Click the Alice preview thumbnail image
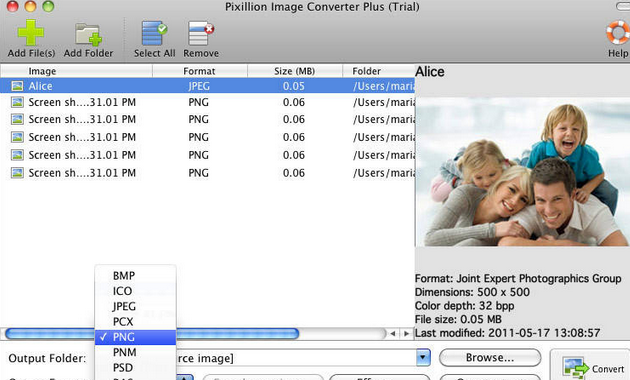Screen dimensions: 630x380 coord(522,172)
